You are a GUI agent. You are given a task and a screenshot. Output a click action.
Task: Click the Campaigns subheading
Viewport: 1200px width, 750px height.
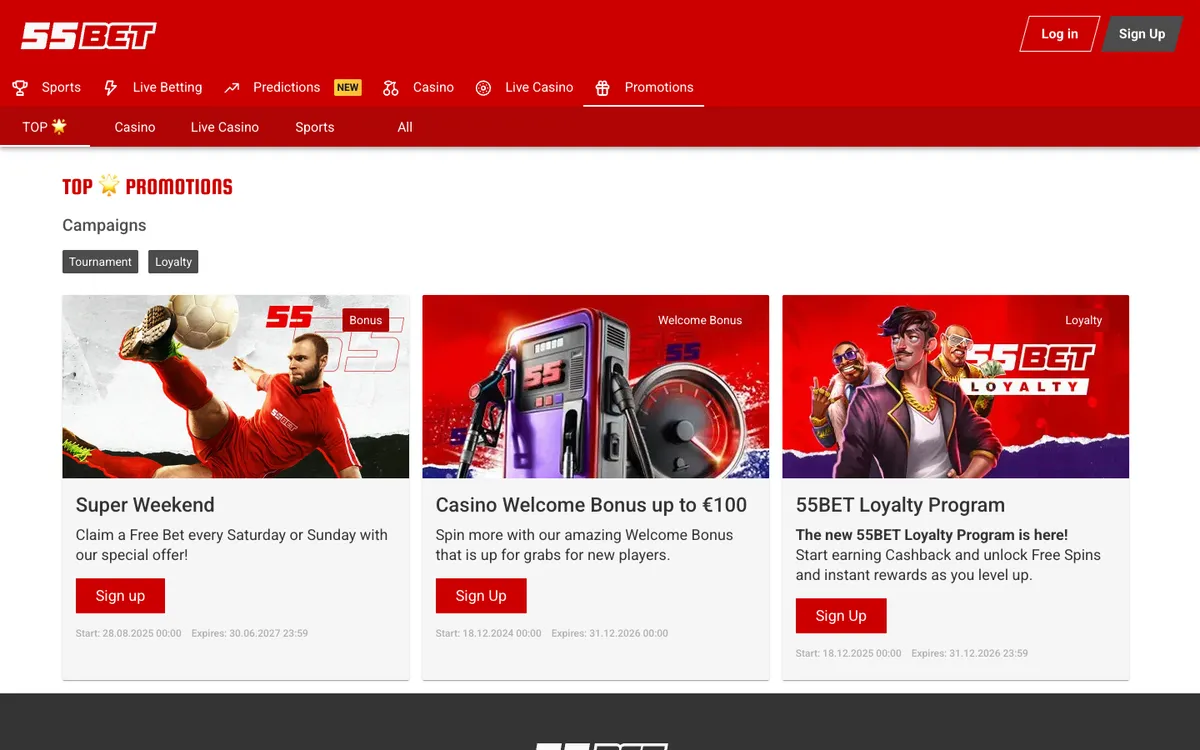(x=104, y=225)
